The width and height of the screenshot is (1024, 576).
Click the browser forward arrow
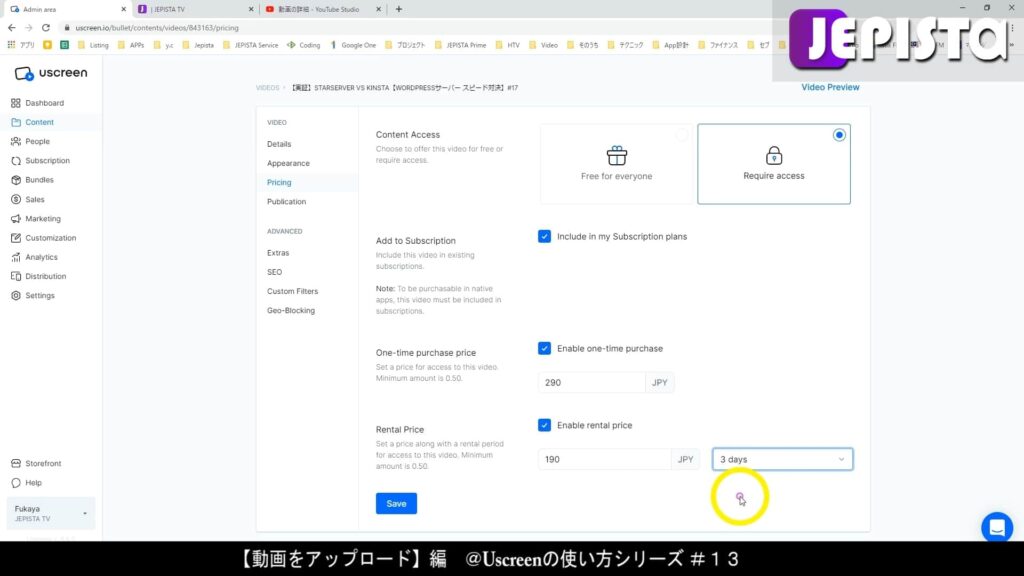click(x=29, y=27)
